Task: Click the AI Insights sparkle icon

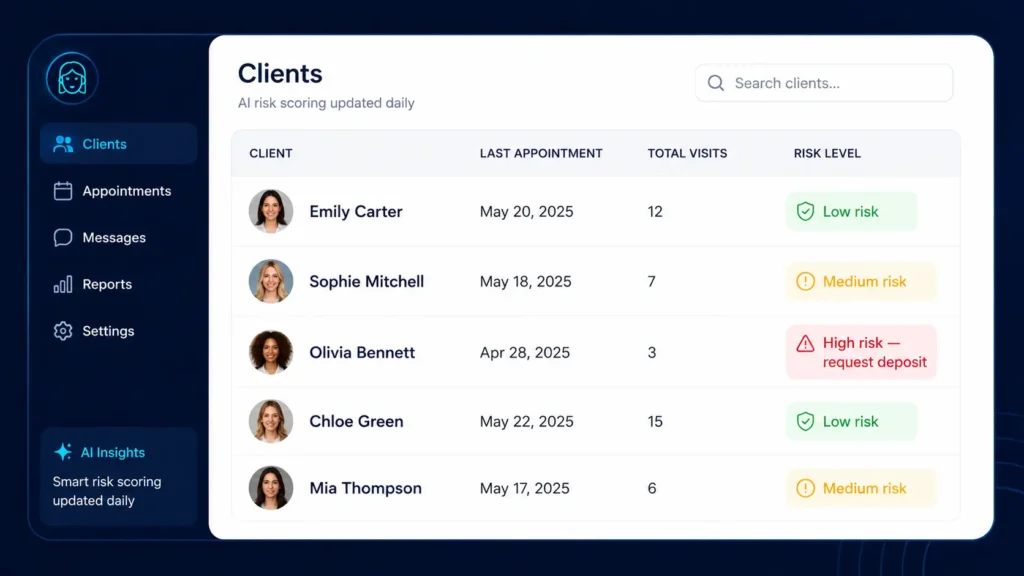Action: click(x=63, y=452)
